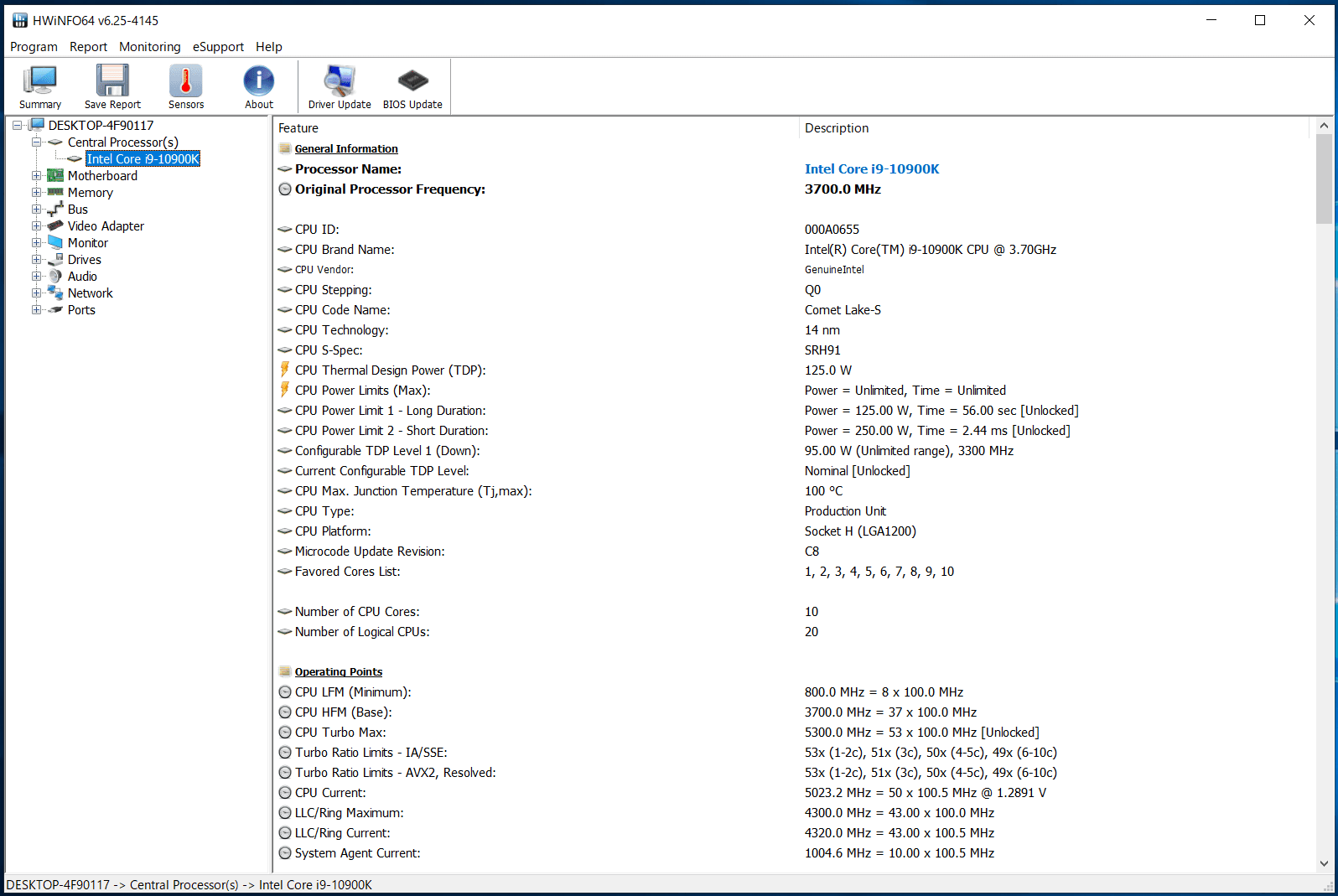
Task: Expand the Drives tree node
Action: pos(36,259)
